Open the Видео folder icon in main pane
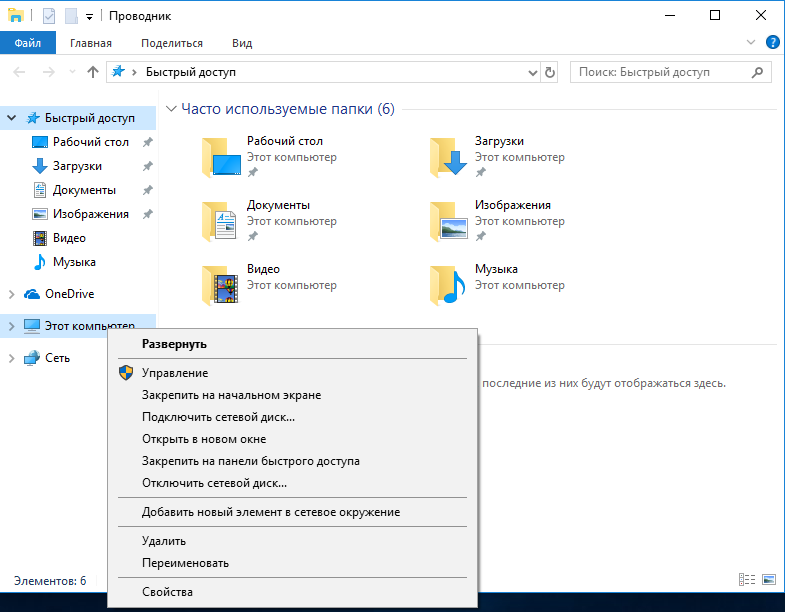 pos(220,284)
